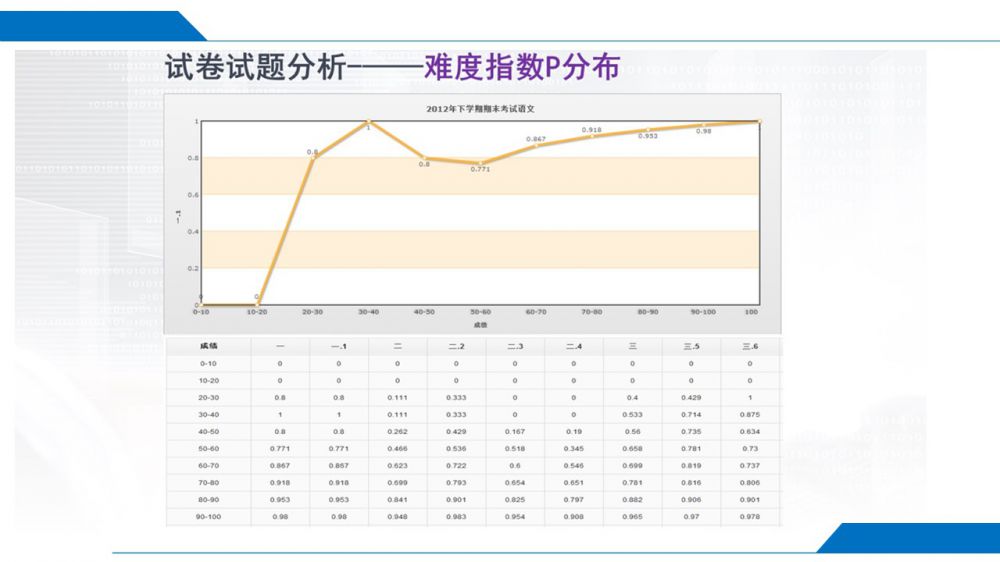Select the peak data point above 30-40

369,122
